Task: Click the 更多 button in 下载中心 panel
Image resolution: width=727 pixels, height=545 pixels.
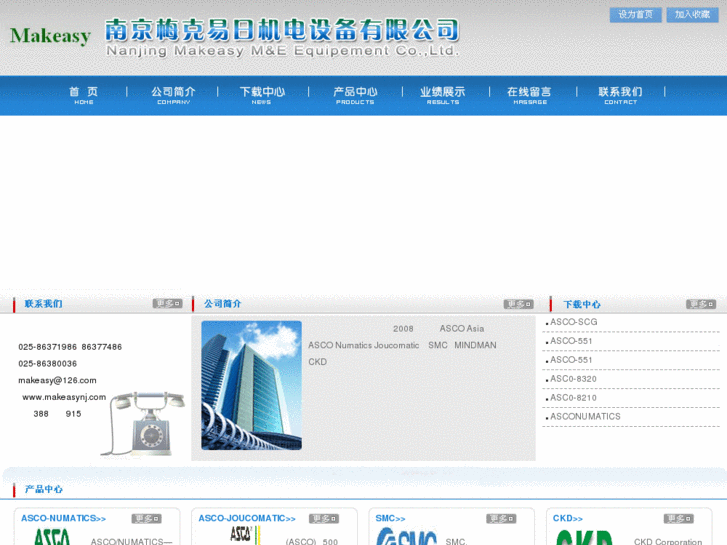Action: tap(701, 304)
